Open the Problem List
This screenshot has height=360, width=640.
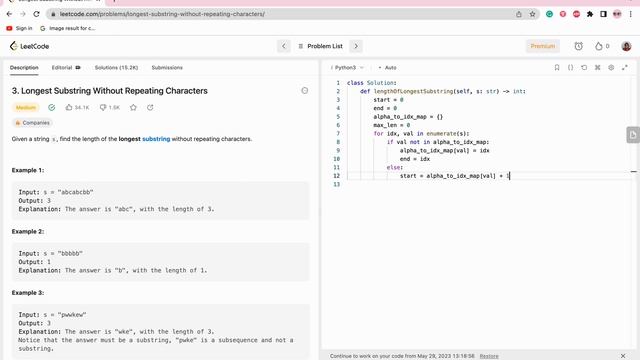click(x=320, y=46)
